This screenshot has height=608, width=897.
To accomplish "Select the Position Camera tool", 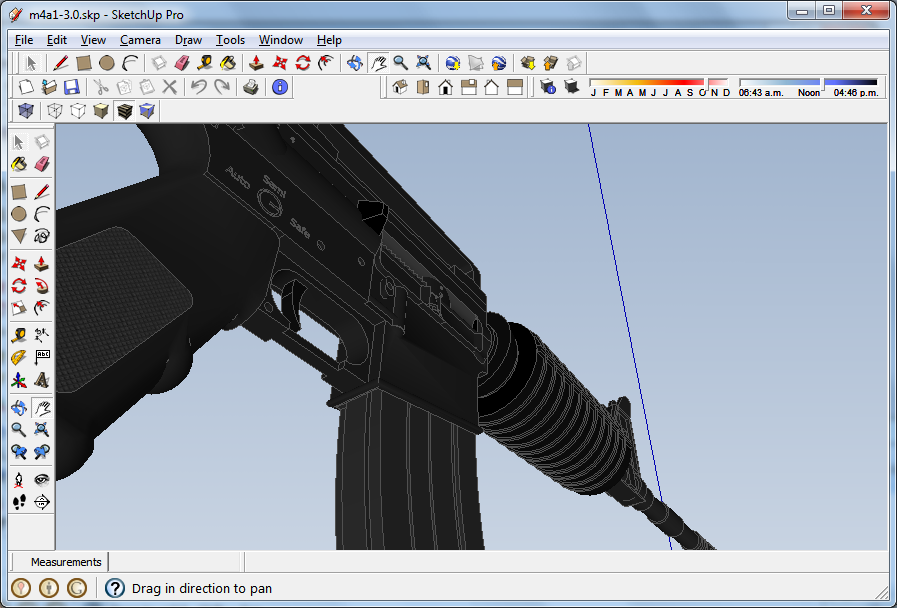I will coord(19,479).
